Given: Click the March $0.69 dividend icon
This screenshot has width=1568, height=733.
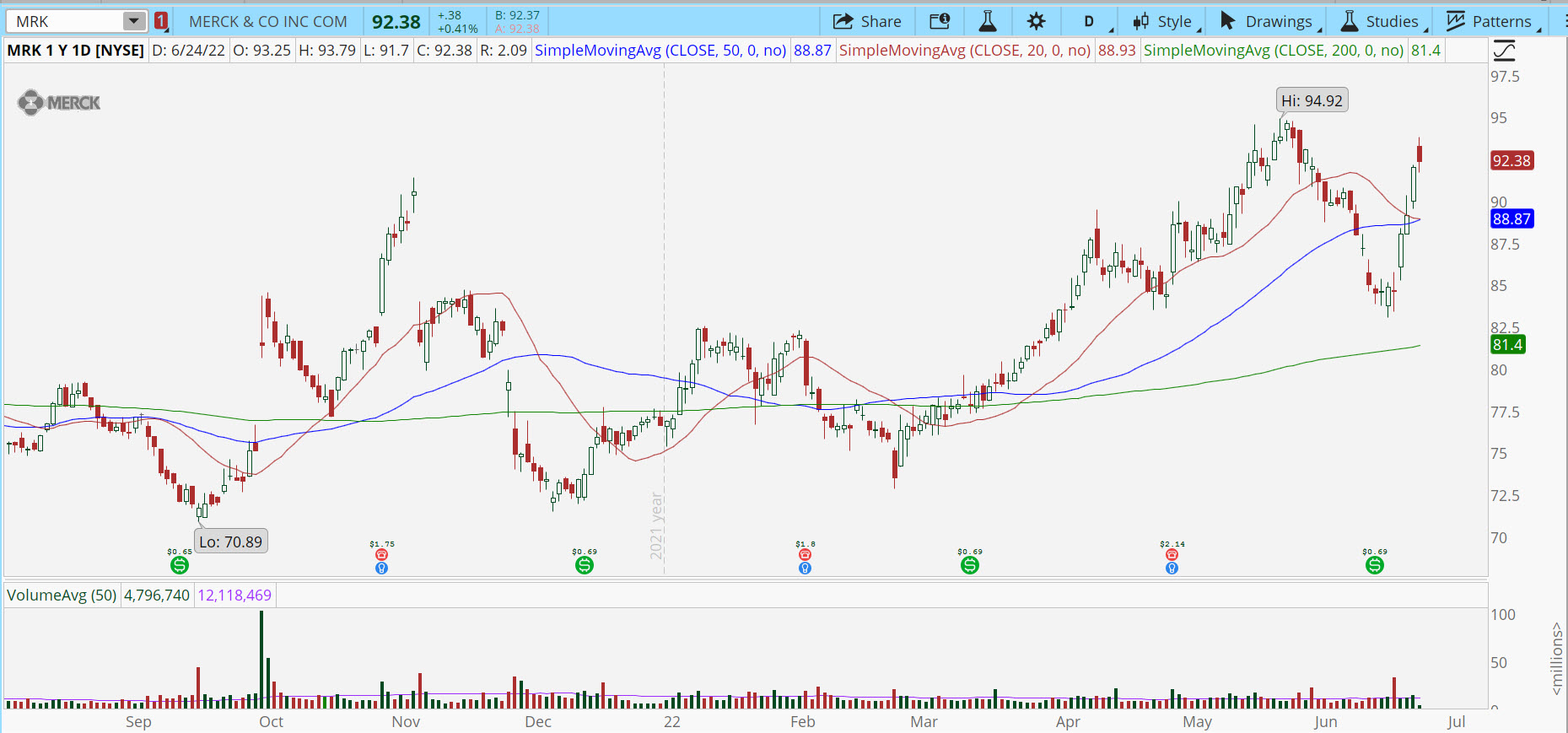Looking at the screenshot, I should 970,565.
